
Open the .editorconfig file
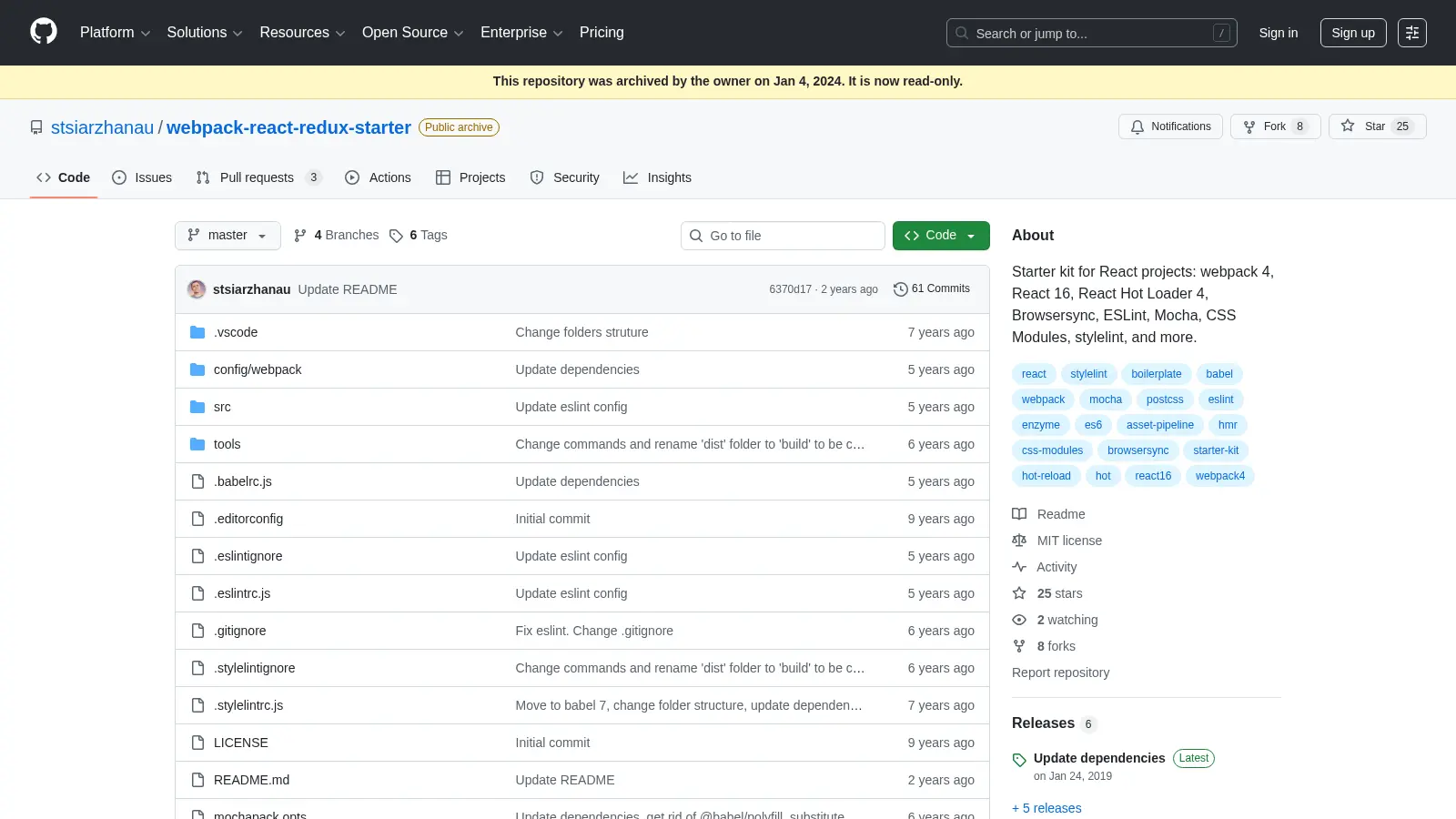(248, 519)
